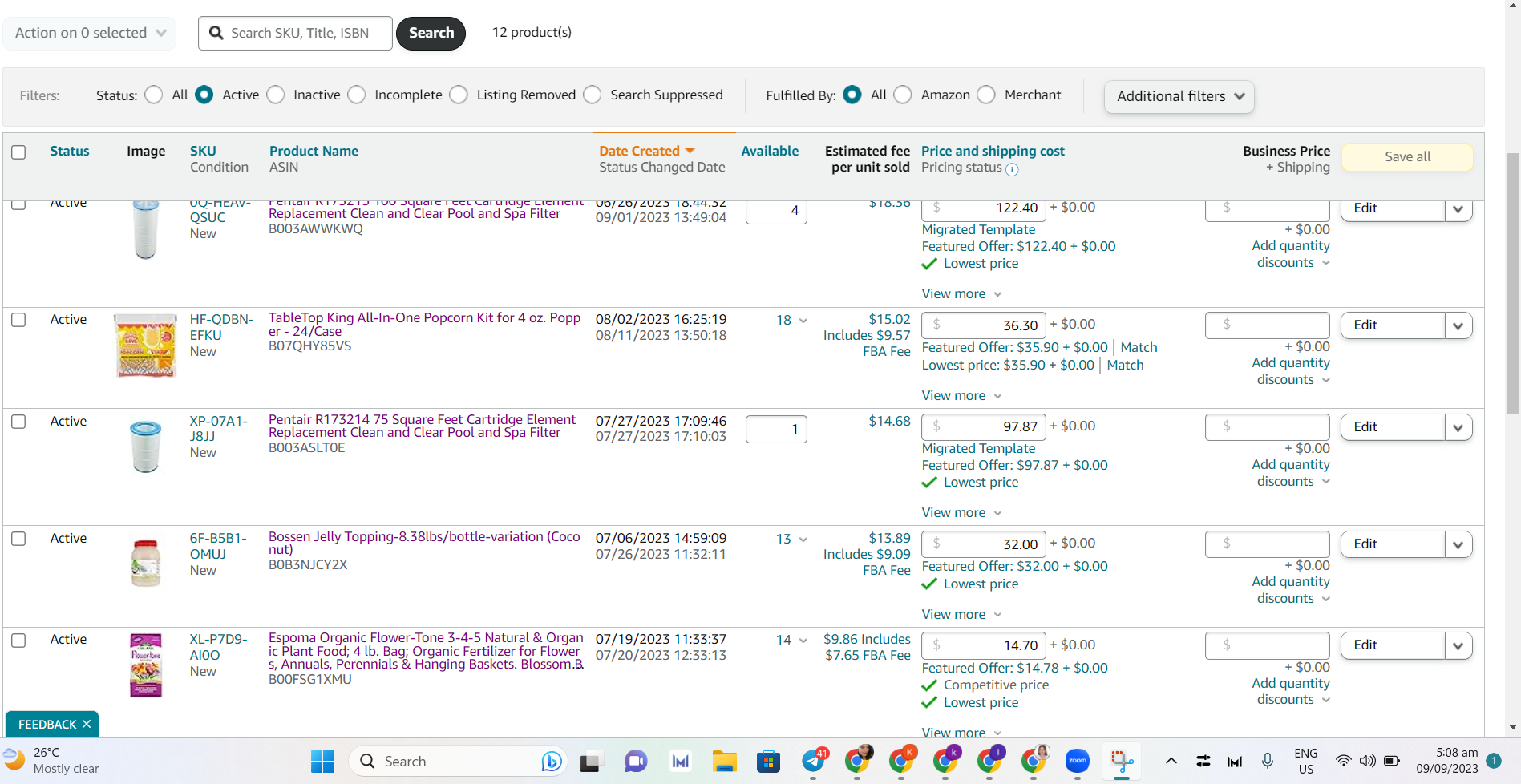Open Edit dropdown arrow for XP-07A1-J8JJ
Image resolution: width=1521 pixels, height=784 pixels.
coord(1458,427)
